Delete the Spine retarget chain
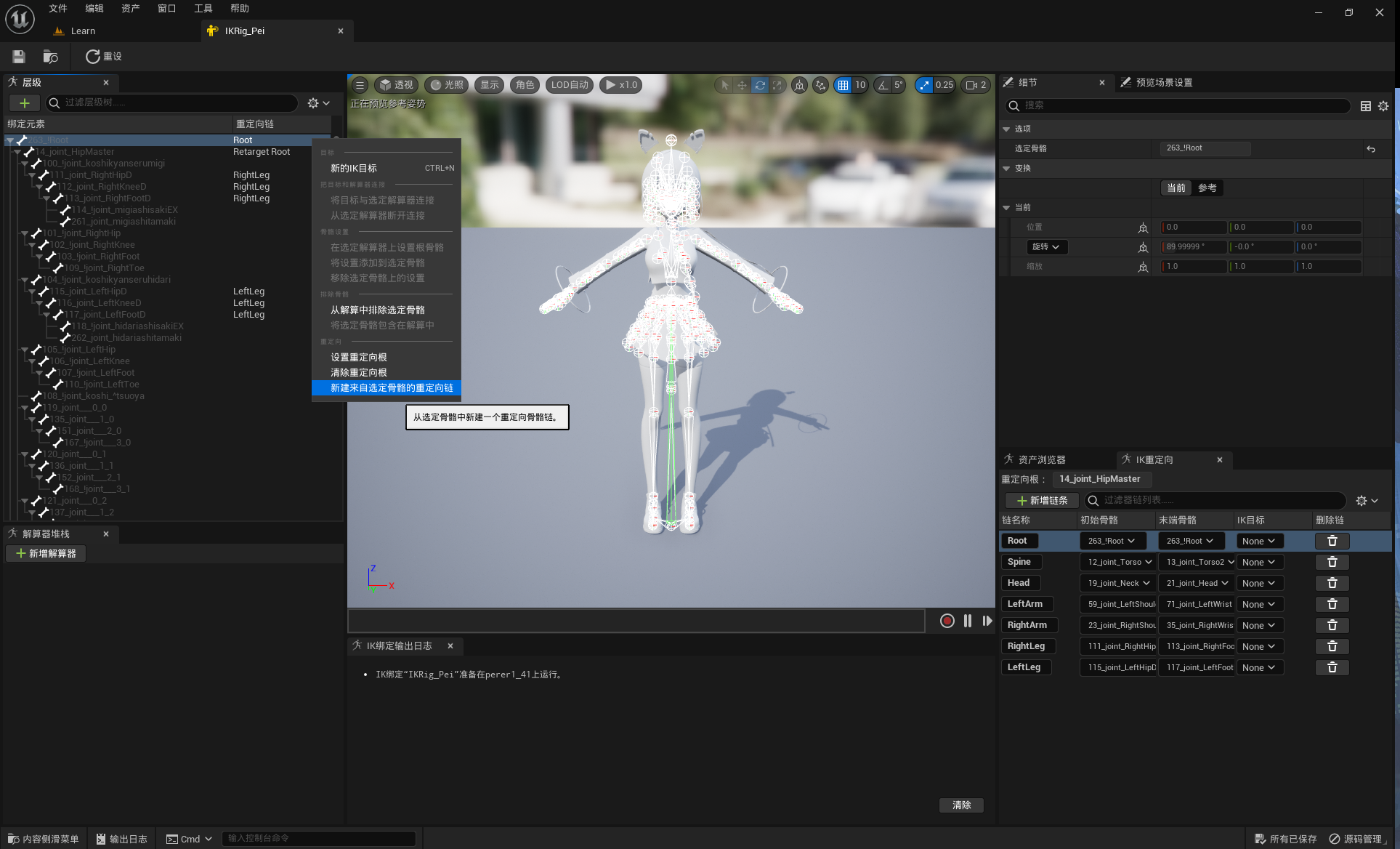The image size is (1400, 849). pyautogui.click(x=1332, y=562)
